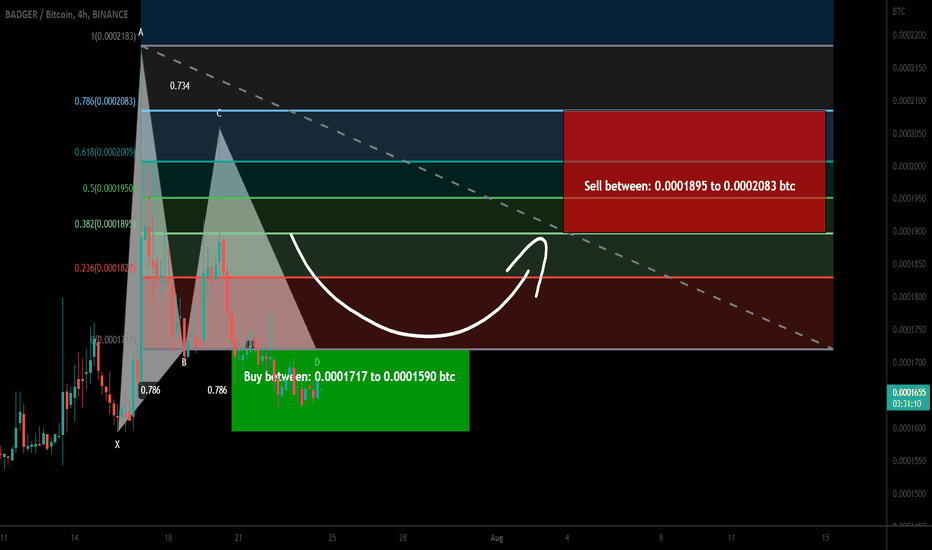Click the 03:31:10 candle countdown
The height and width of the screenshot is (550, 932).
[907, 404]
